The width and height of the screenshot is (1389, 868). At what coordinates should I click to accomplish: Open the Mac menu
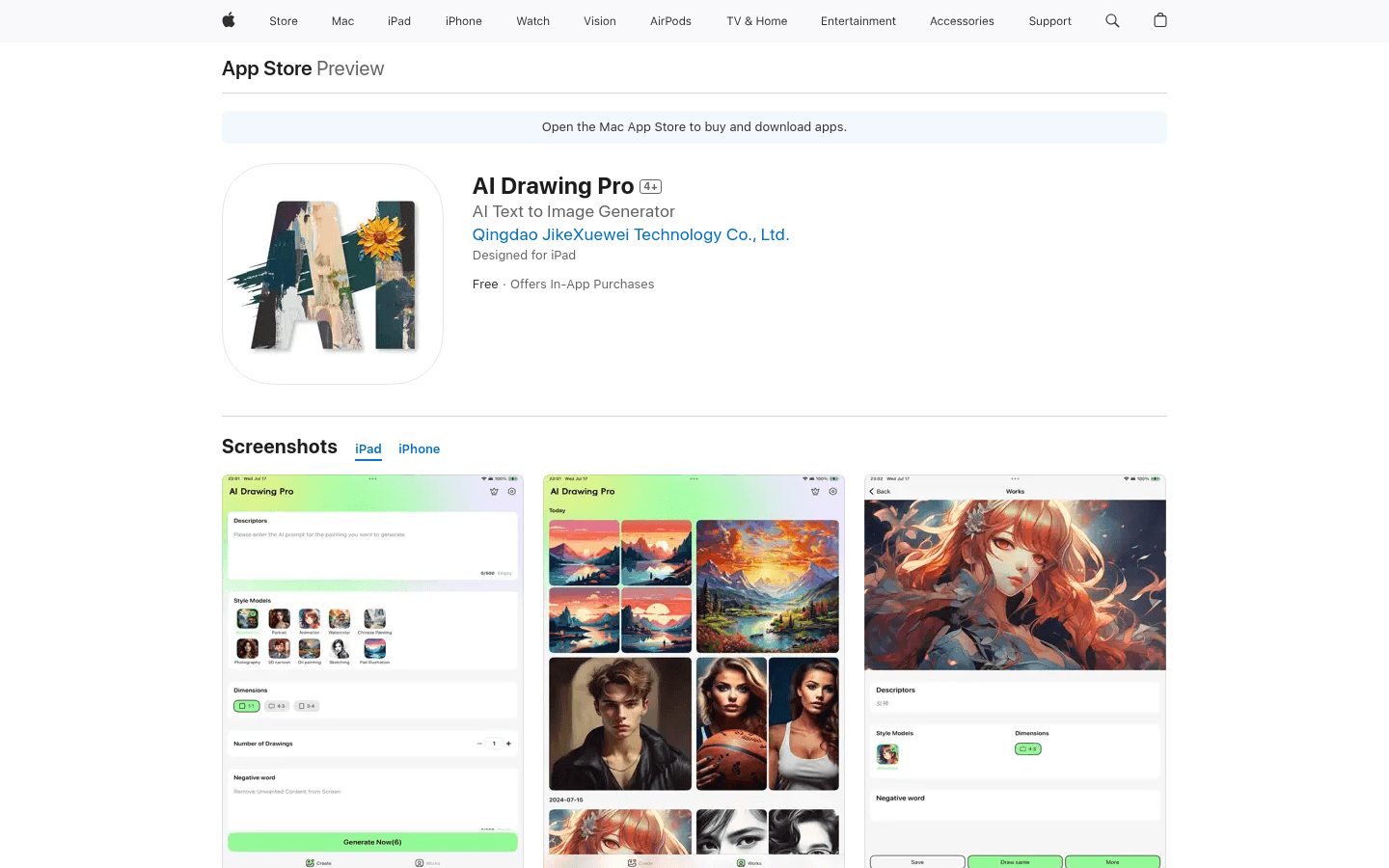click(x=342, y=21)
